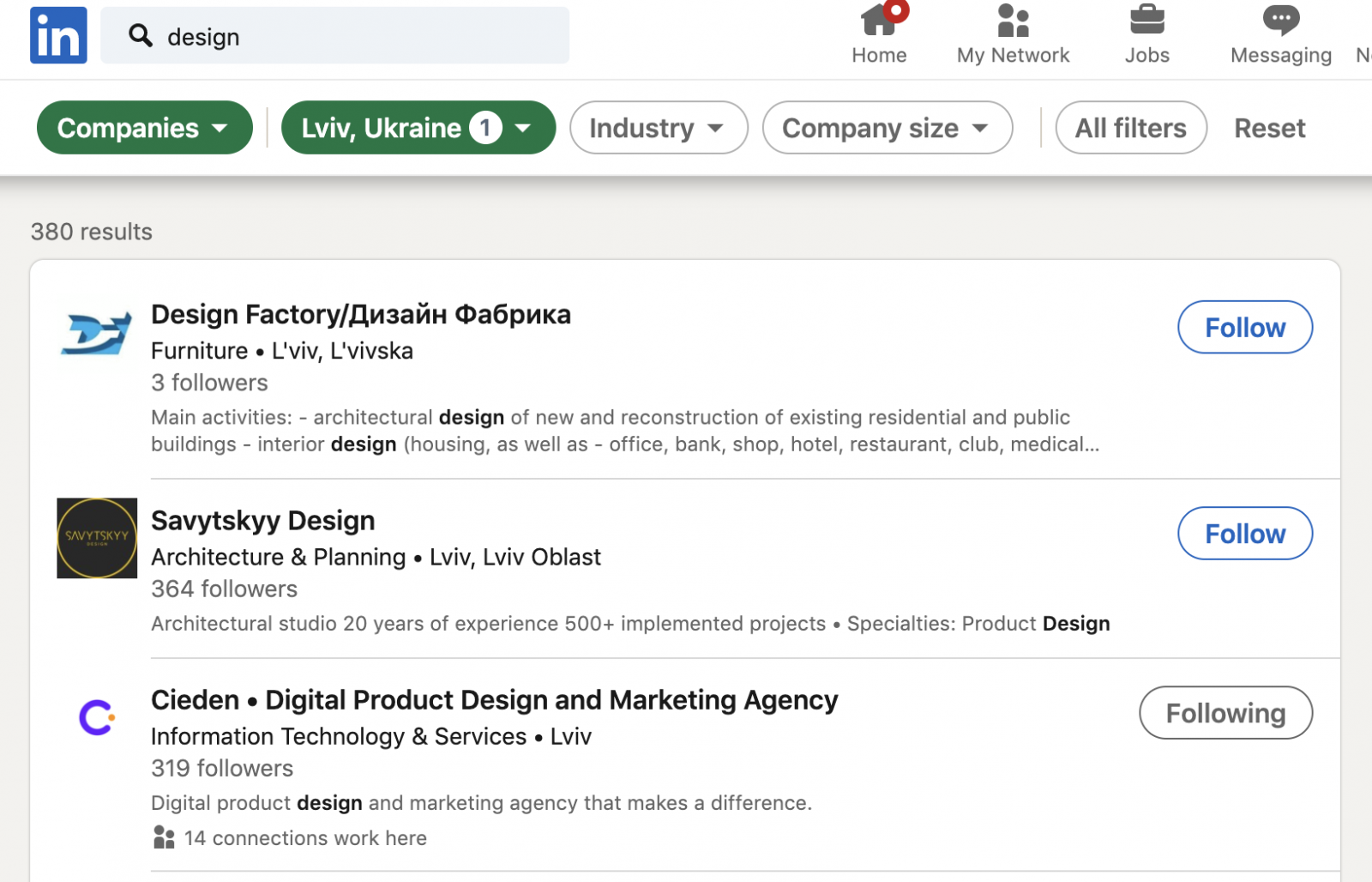Viewport: 1372px width, 882px height.
Task: Click "Architecture & Planning • Lviv, Lviv Oblast" text
Action: [376, 558]
